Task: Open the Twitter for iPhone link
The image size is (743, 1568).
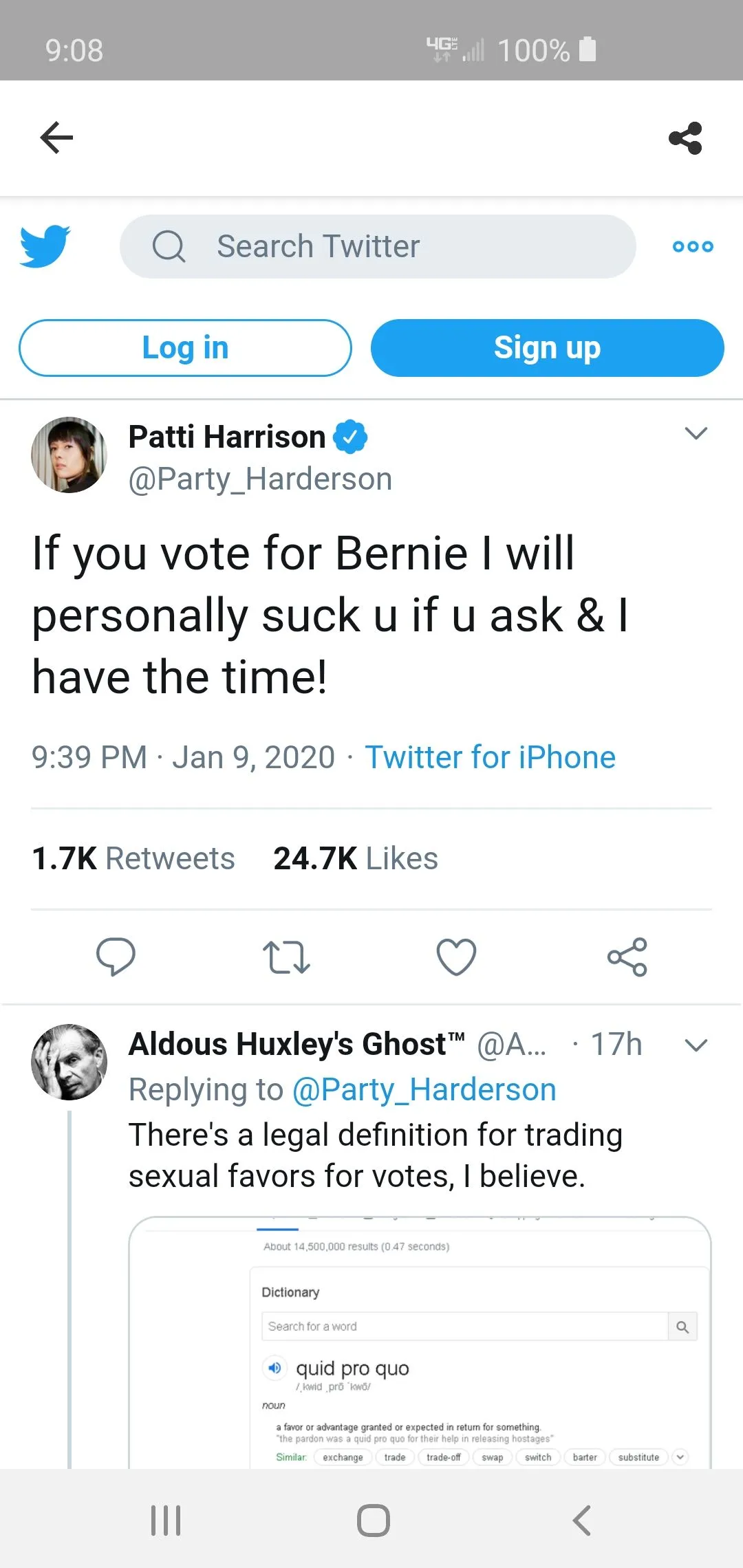Action: 490,757
